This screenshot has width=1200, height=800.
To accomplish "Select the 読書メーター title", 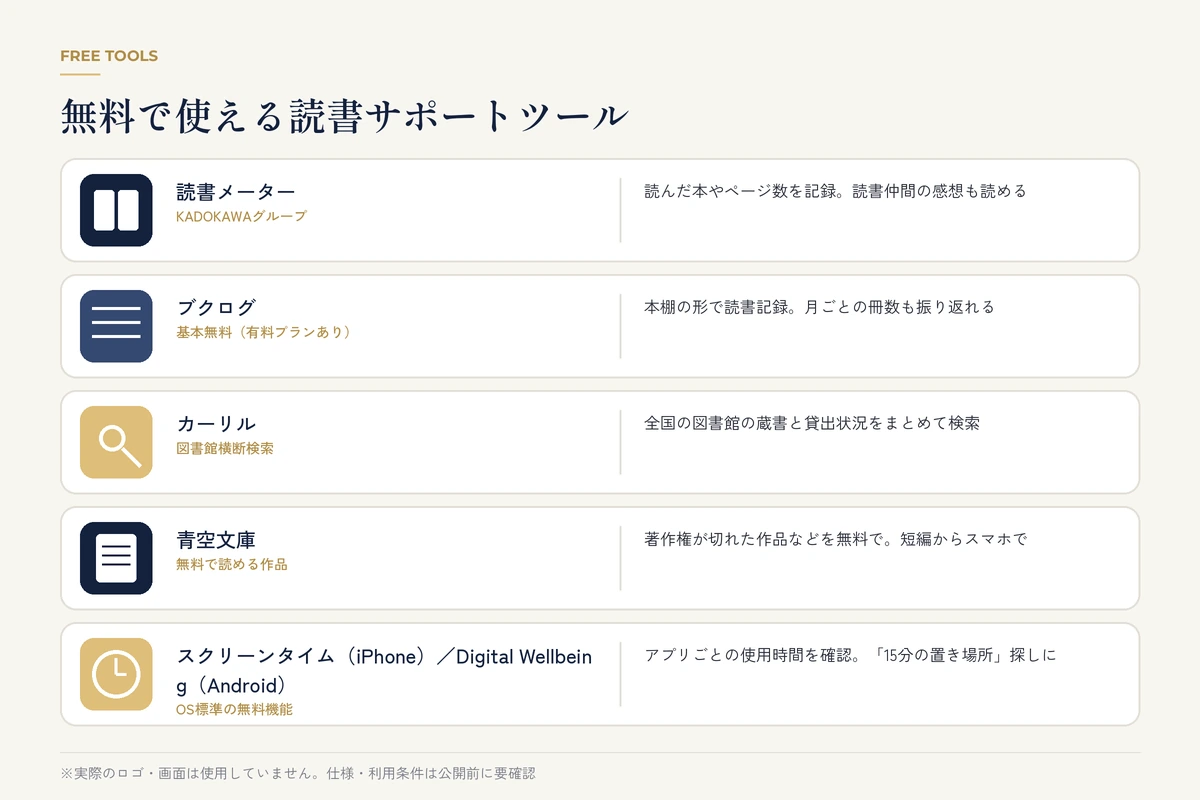I will click(236, 192).
